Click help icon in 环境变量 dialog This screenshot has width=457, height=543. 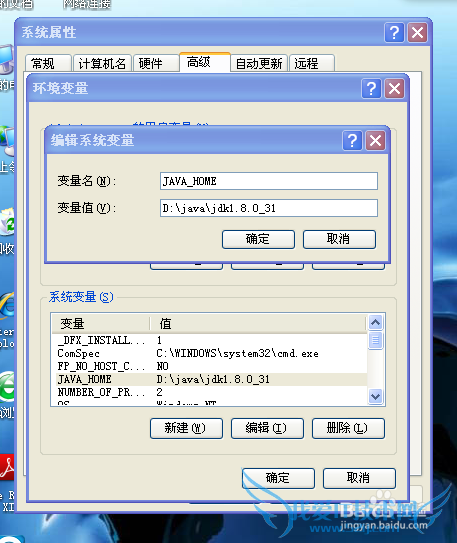[x=371, y=89]
